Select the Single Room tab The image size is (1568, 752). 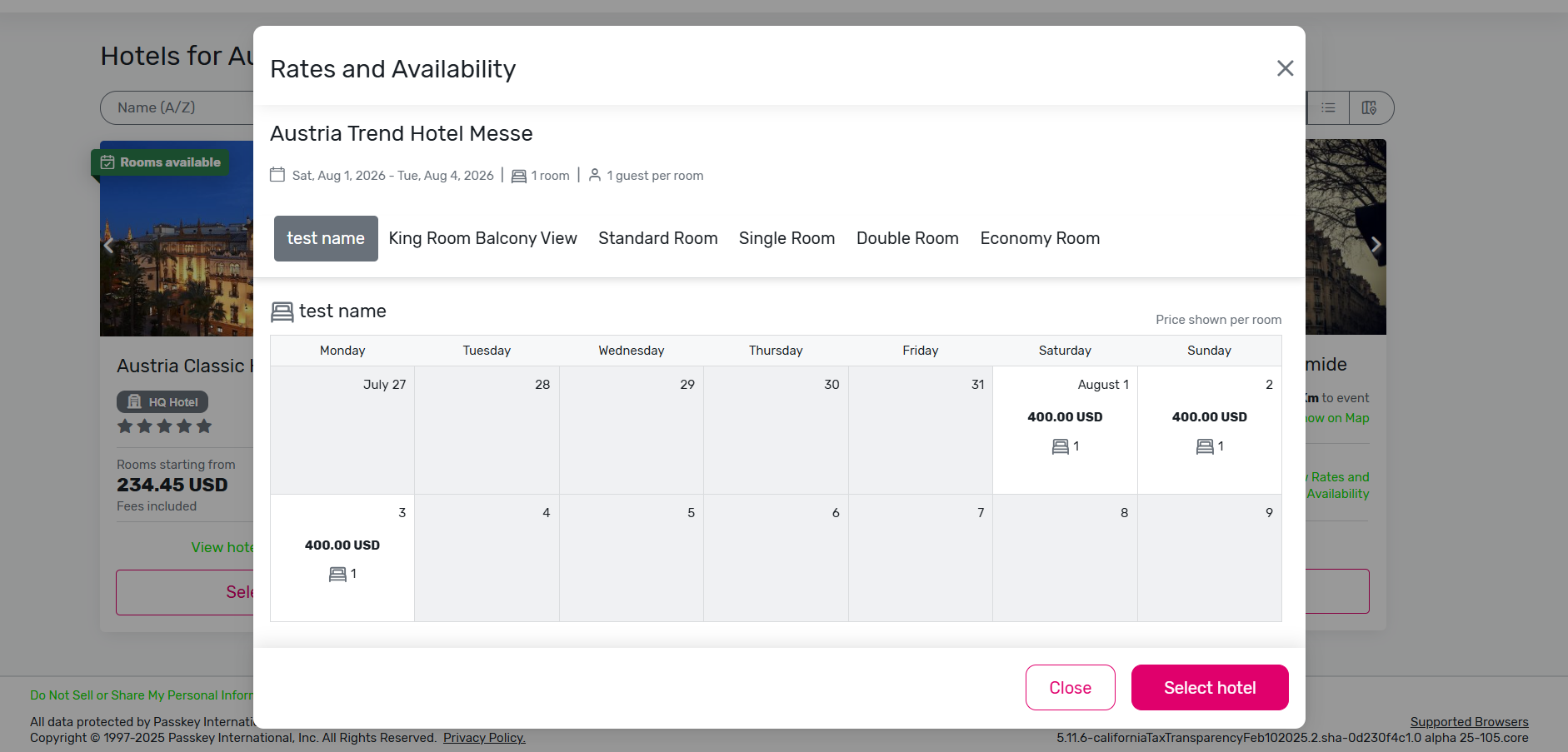pos(786,238)
